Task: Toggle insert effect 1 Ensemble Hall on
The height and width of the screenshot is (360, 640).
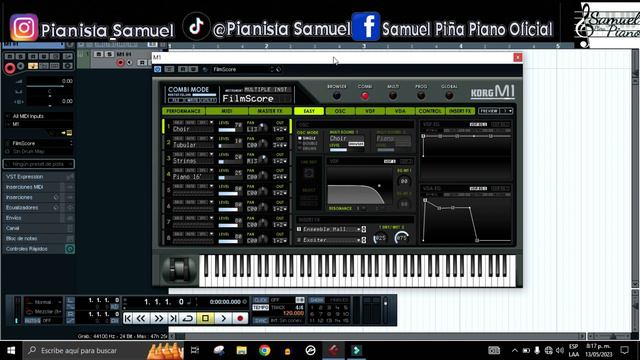Action: click(299, 229)
